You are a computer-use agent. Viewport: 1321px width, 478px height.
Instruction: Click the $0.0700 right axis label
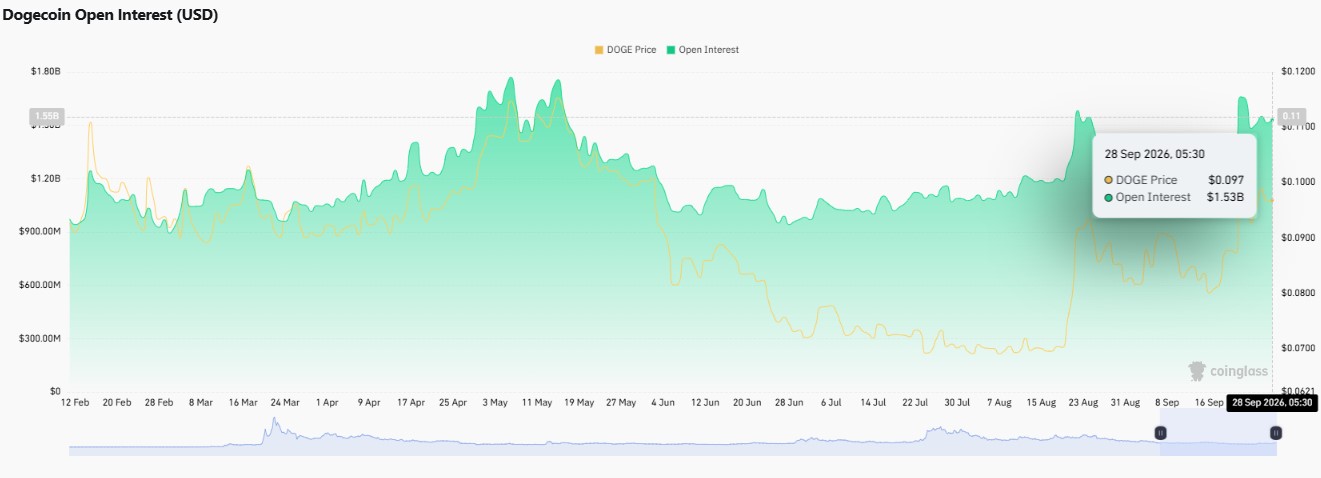click(x=1299, y=348)
